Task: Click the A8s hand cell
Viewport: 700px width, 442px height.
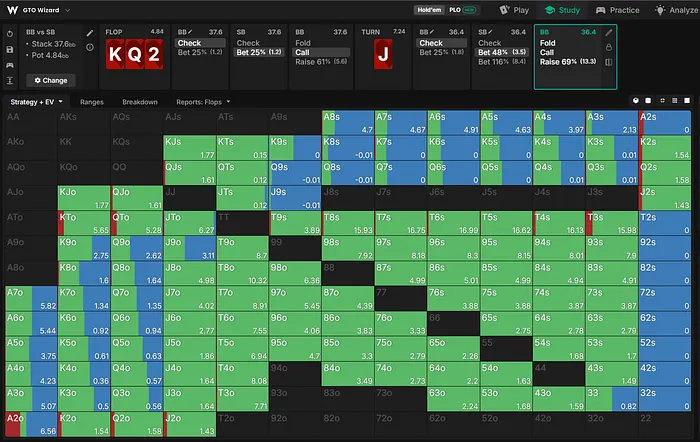Action: (348, 123)
